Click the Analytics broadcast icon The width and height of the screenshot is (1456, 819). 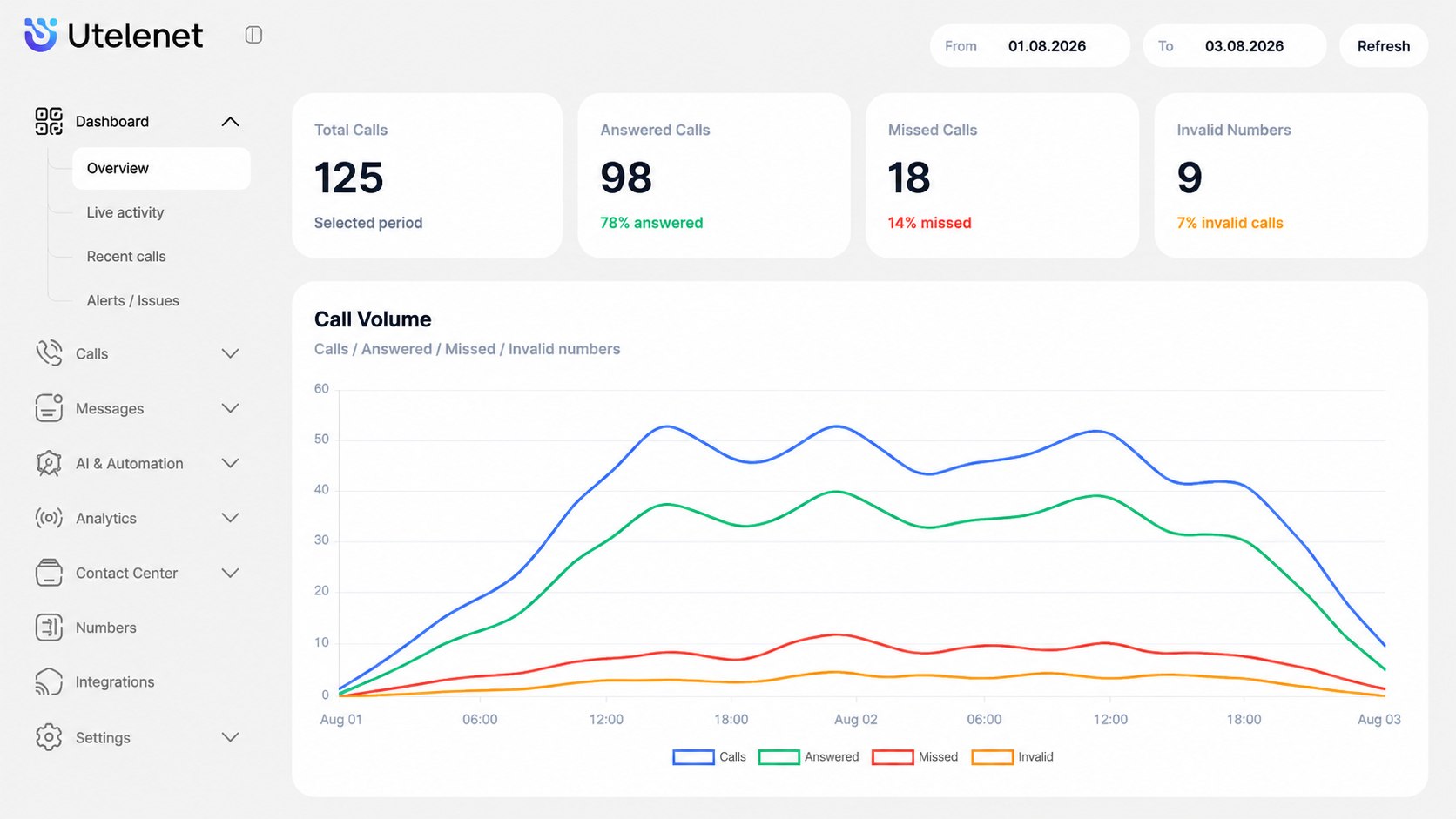[49, 518]
